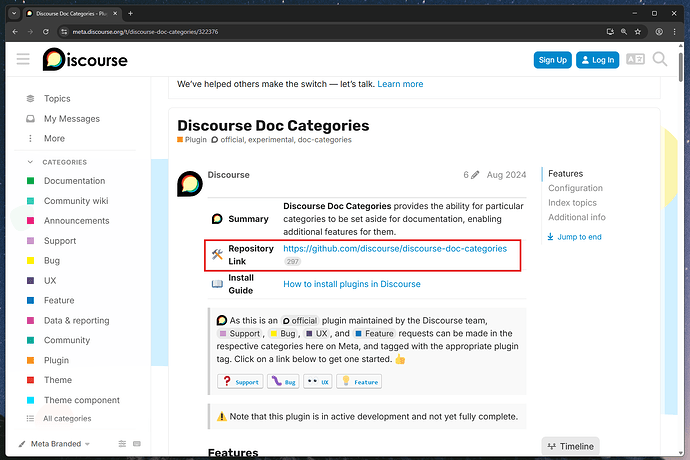
Task: Open the Timeline button
Action: [x=570, y=446]
